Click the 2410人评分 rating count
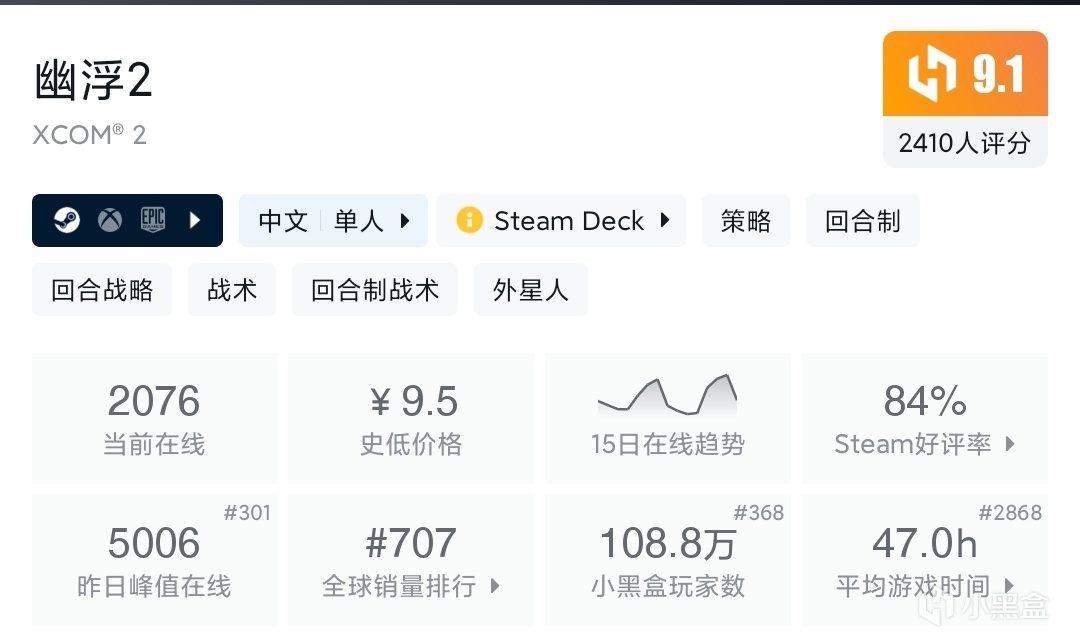The image size is (1080, 642). pyautogui.click(x=964, y=143)
